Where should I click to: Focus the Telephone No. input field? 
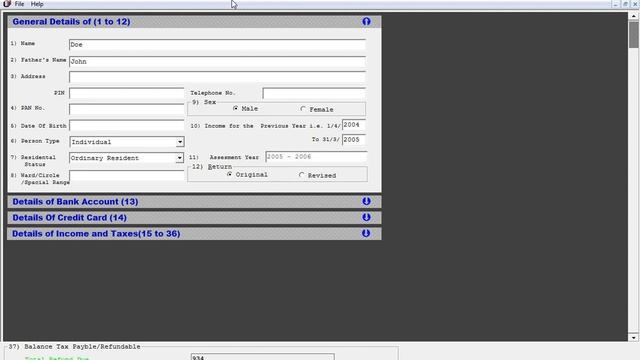click(314, 93)
